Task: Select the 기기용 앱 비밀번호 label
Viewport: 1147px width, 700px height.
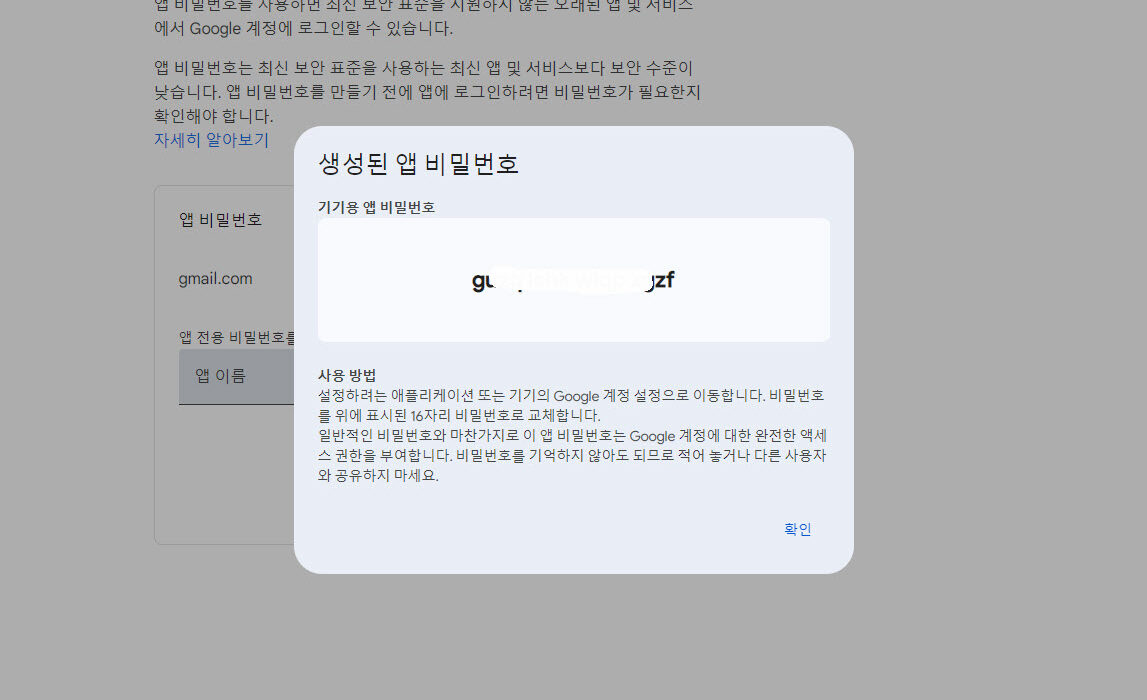Action: click(376, 207)
